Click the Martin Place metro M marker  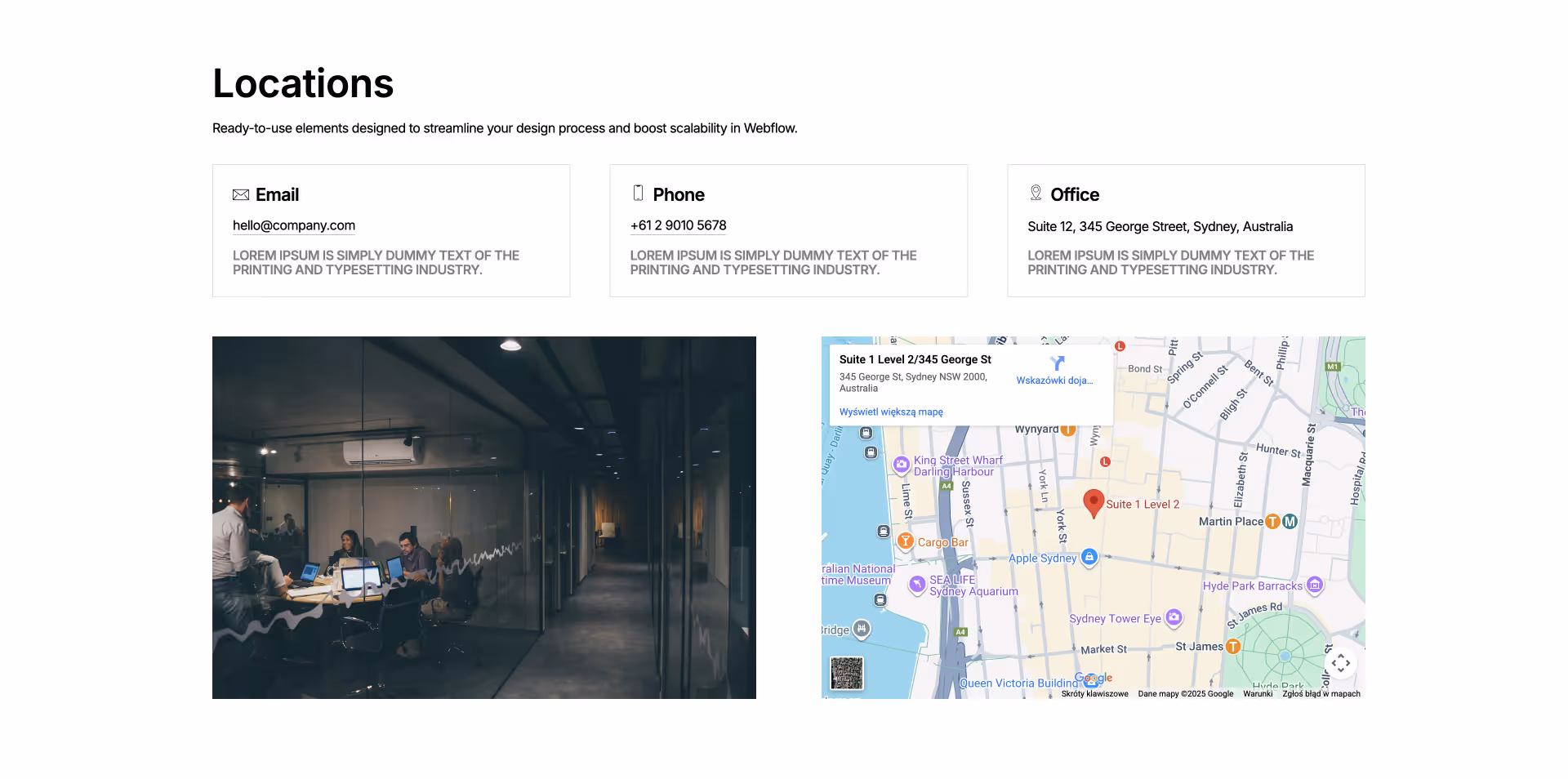click(1289, 521)
